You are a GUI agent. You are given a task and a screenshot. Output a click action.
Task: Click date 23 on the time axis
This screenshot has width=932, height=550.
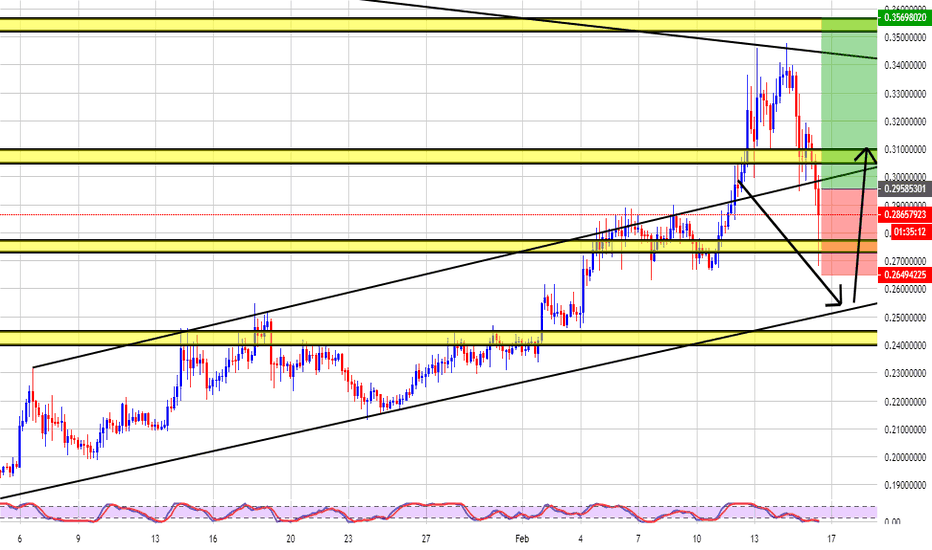[x=348, y=539]
